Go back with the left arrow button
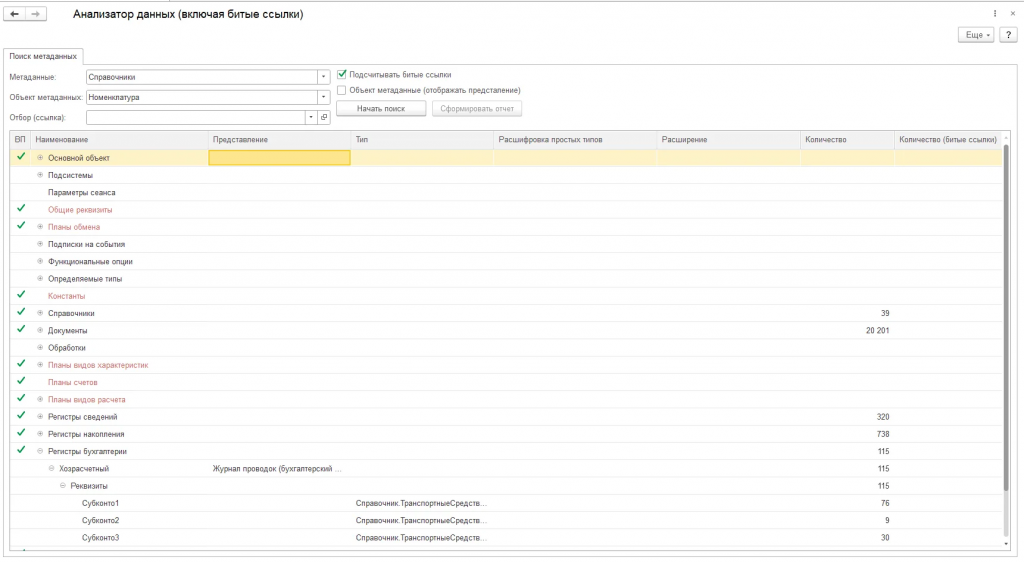 click(x=14, y=14)
